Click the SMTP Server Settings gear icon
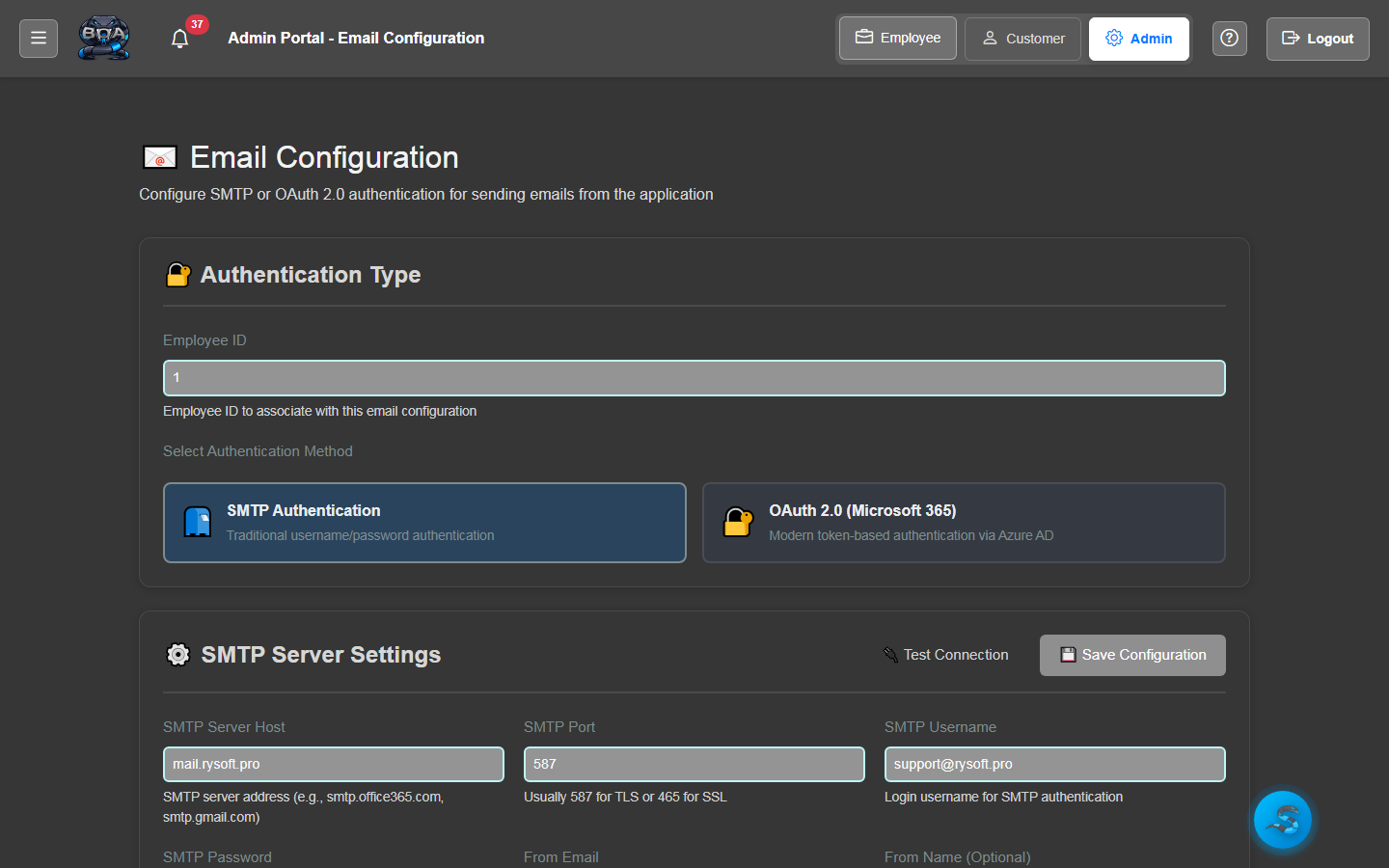The width and height of the screenshot is (1389, 868). [x=178, y=655]
